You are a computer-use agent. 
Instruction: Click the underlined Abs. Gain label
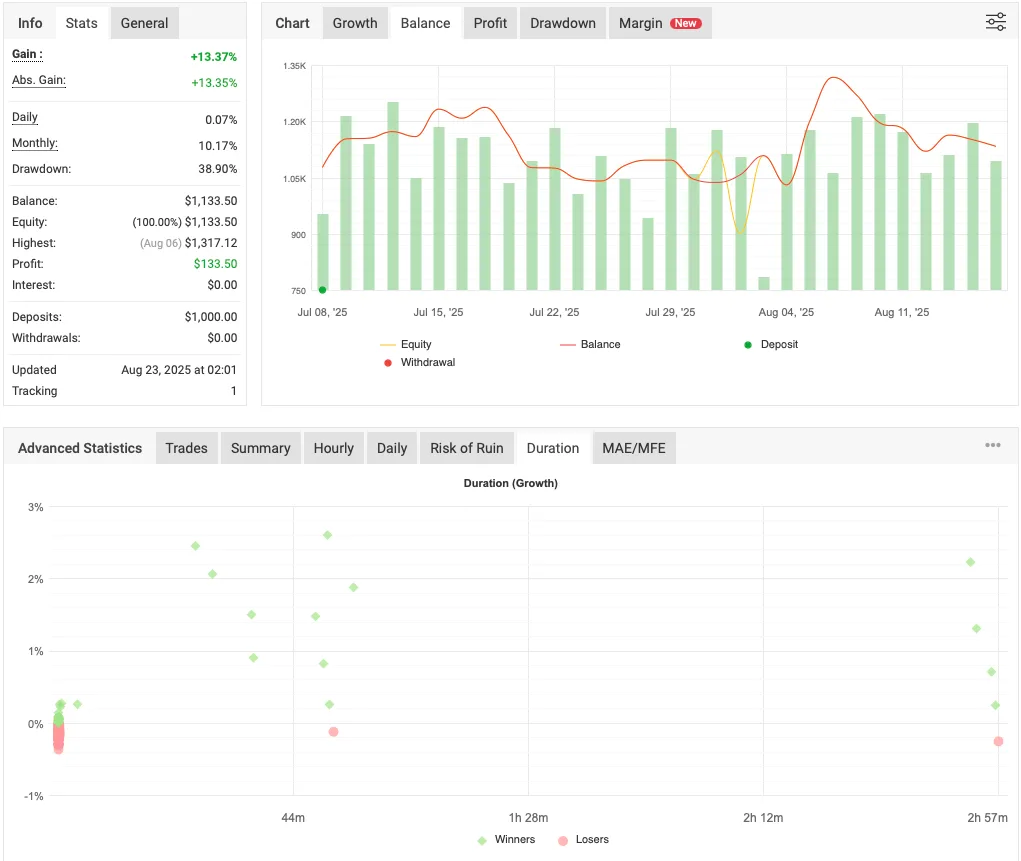click(38, 80)
